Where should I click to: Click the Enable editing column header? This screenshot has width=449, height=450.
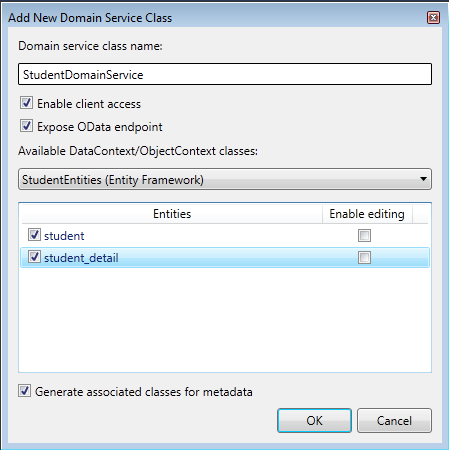click(x=367, y=214)
